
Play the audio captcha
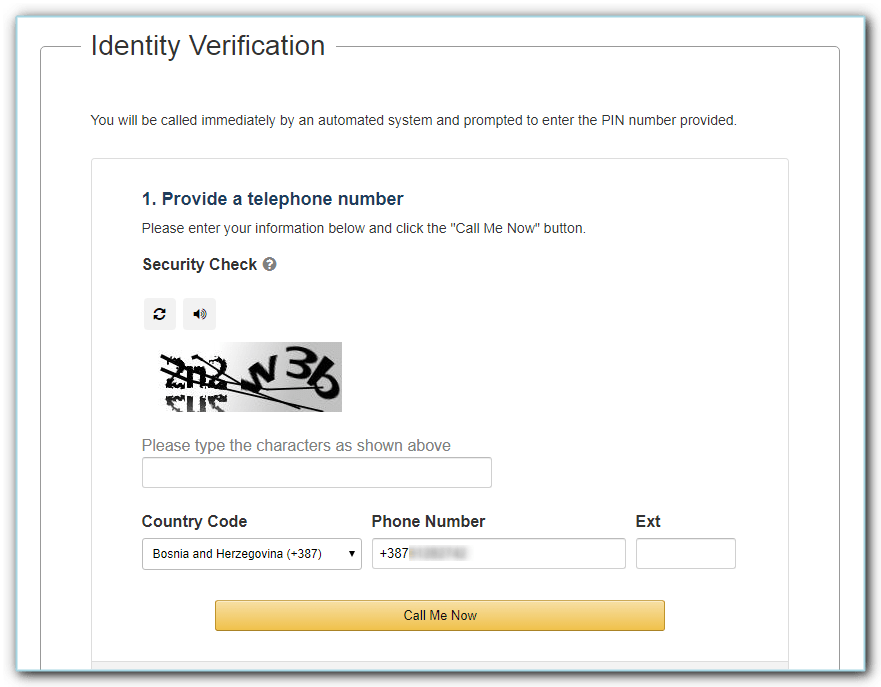[199, 314]
